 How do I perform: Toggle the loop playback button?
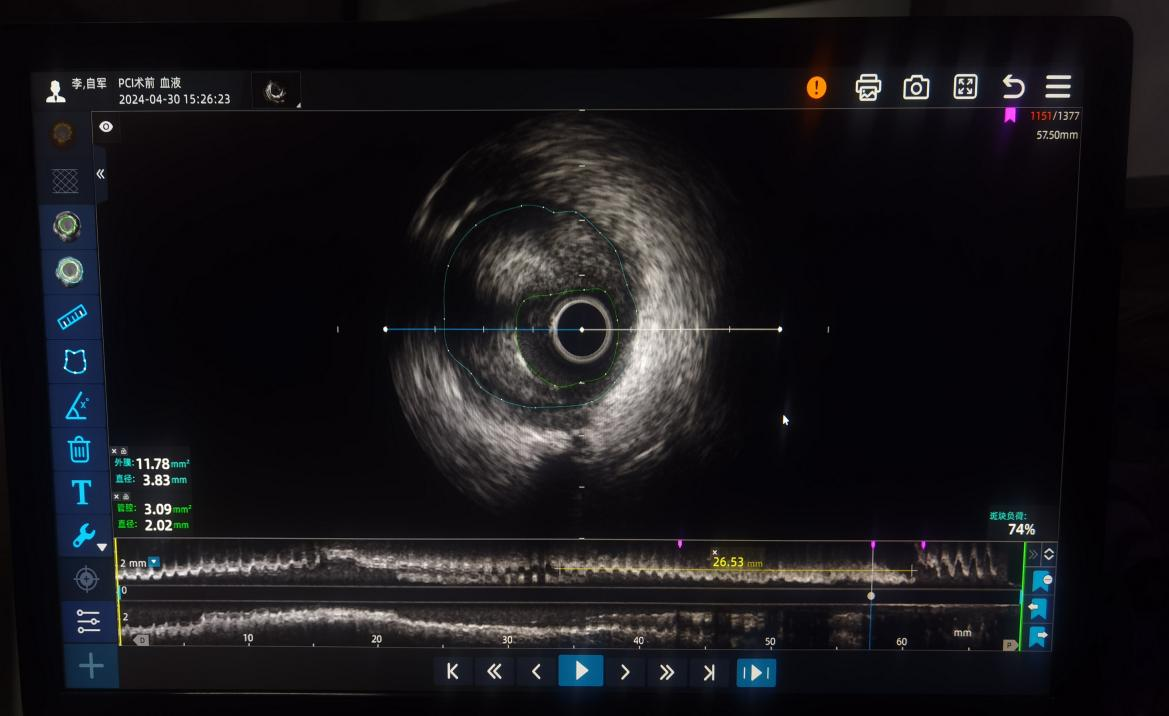(756, 673)
